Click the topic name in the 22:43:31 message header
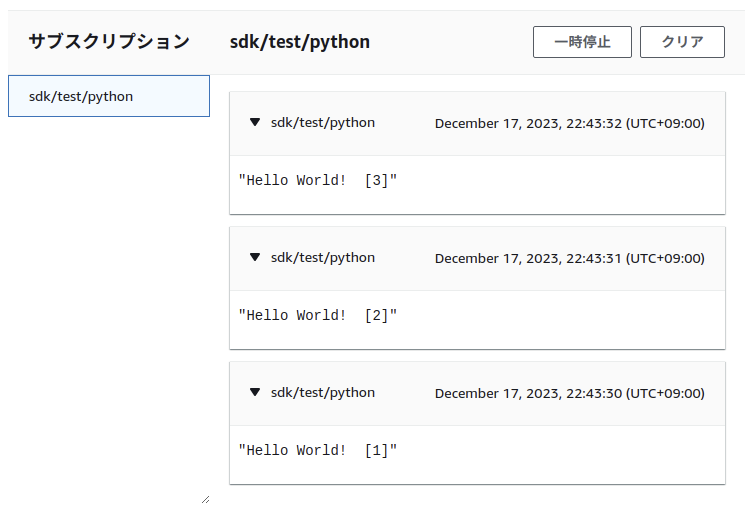This screenshot has width=753, height=505. coord(323,258)
